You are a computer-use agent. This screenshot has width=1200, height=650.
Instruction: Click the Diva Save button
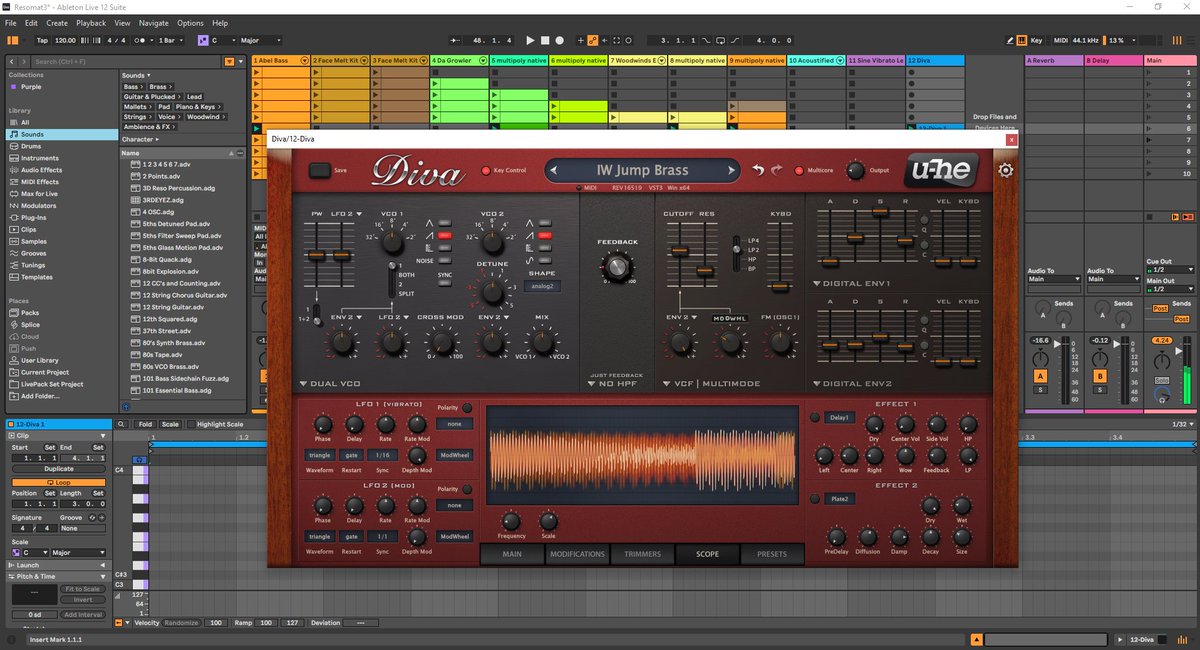319,171
